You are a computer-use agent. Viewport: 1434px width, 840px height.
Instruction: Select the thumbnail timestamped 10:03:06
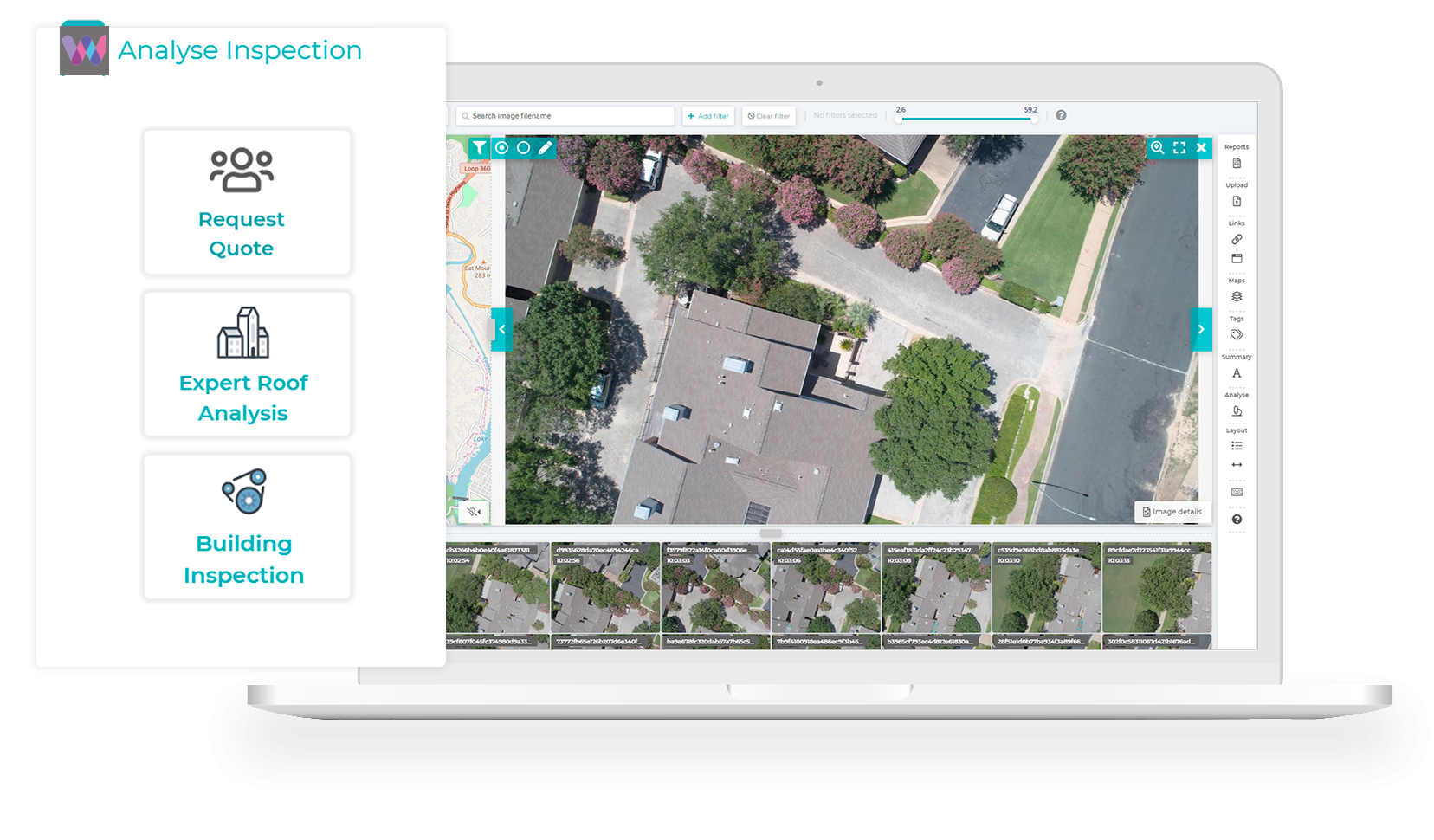[825, 589]
